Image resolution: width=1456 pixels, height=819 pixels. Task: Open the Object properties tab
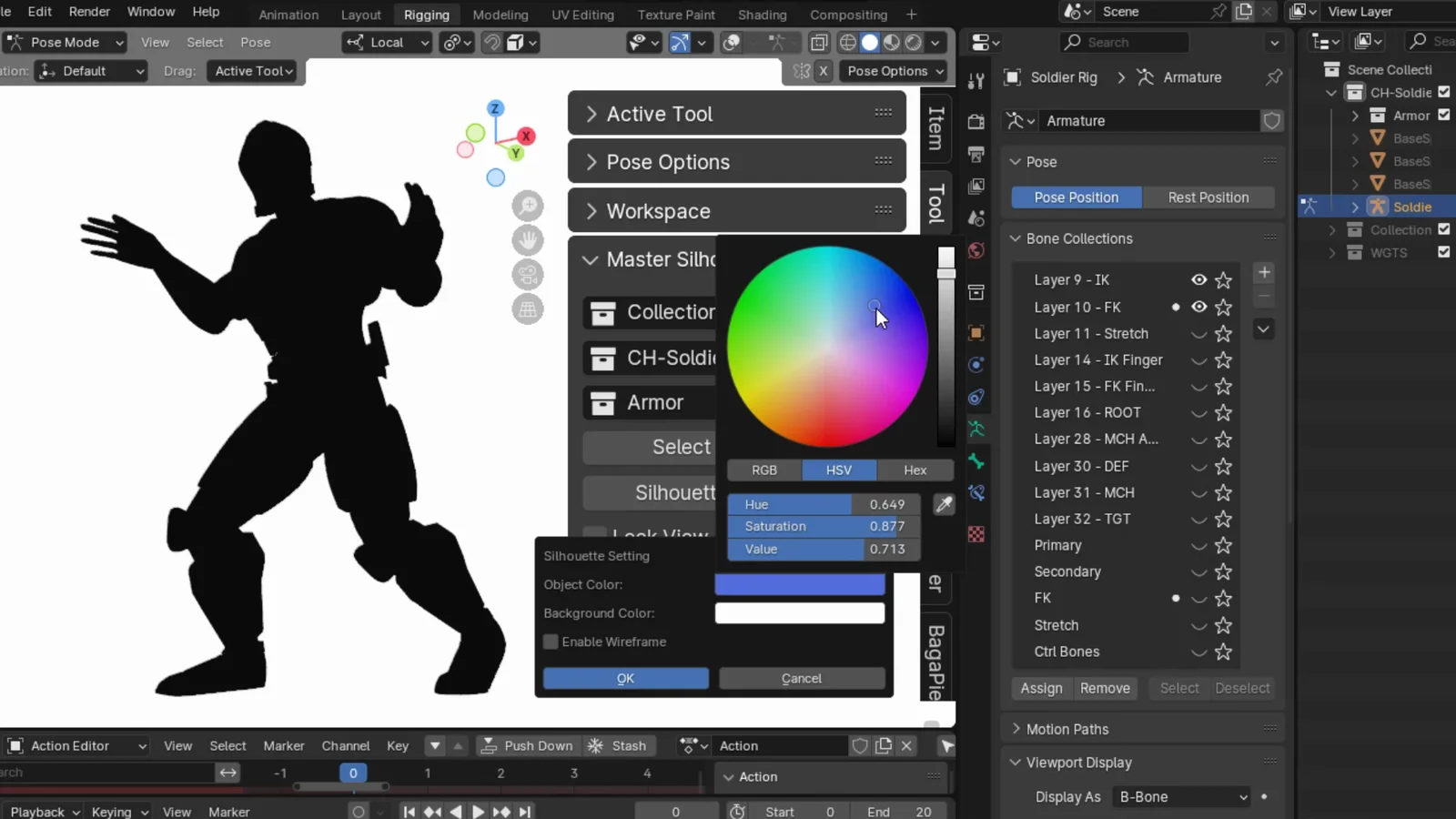(976, 333)
